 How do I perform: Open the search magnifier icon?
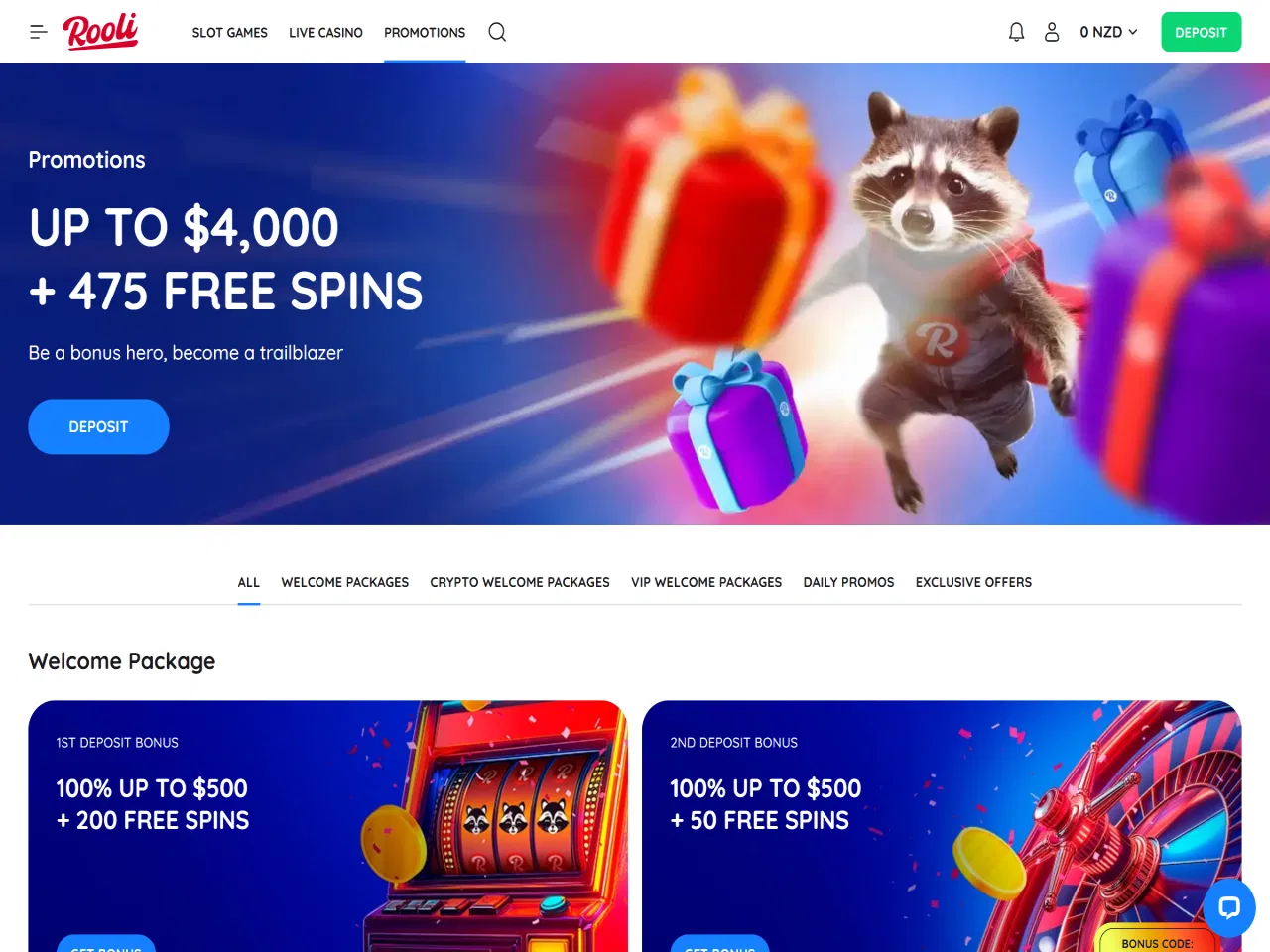tap(497, 32)
